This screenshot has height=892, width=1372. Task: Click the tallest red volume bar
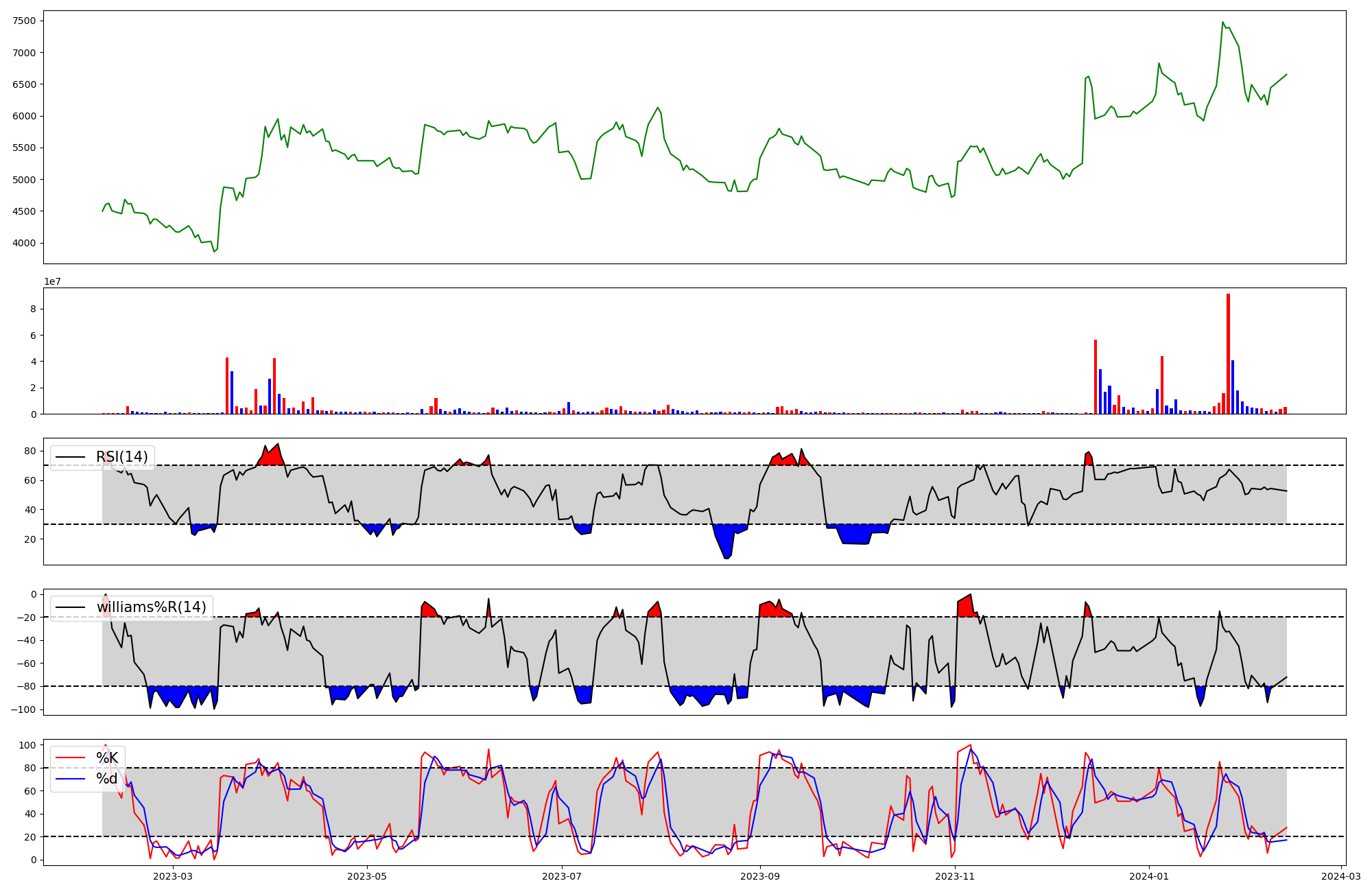click(1228, 353)
